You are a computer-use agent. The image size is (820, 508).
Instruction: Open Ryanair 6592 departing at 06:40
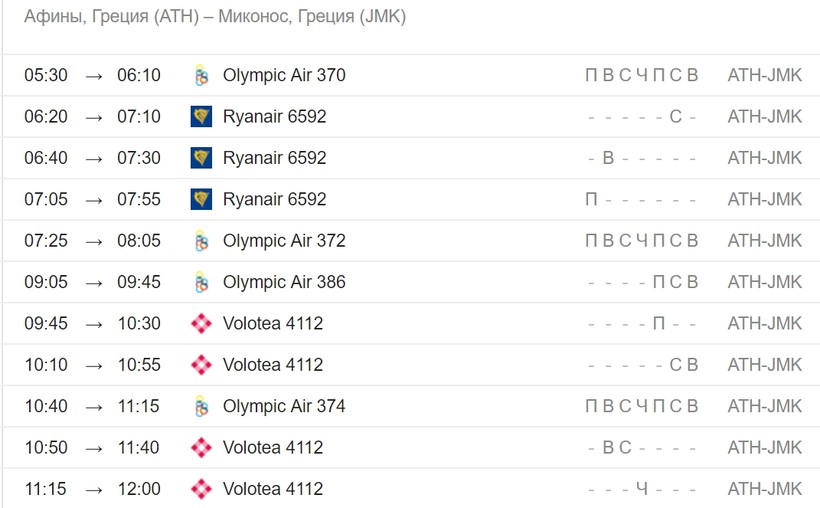pyautogui.click(x=274, y=158)
